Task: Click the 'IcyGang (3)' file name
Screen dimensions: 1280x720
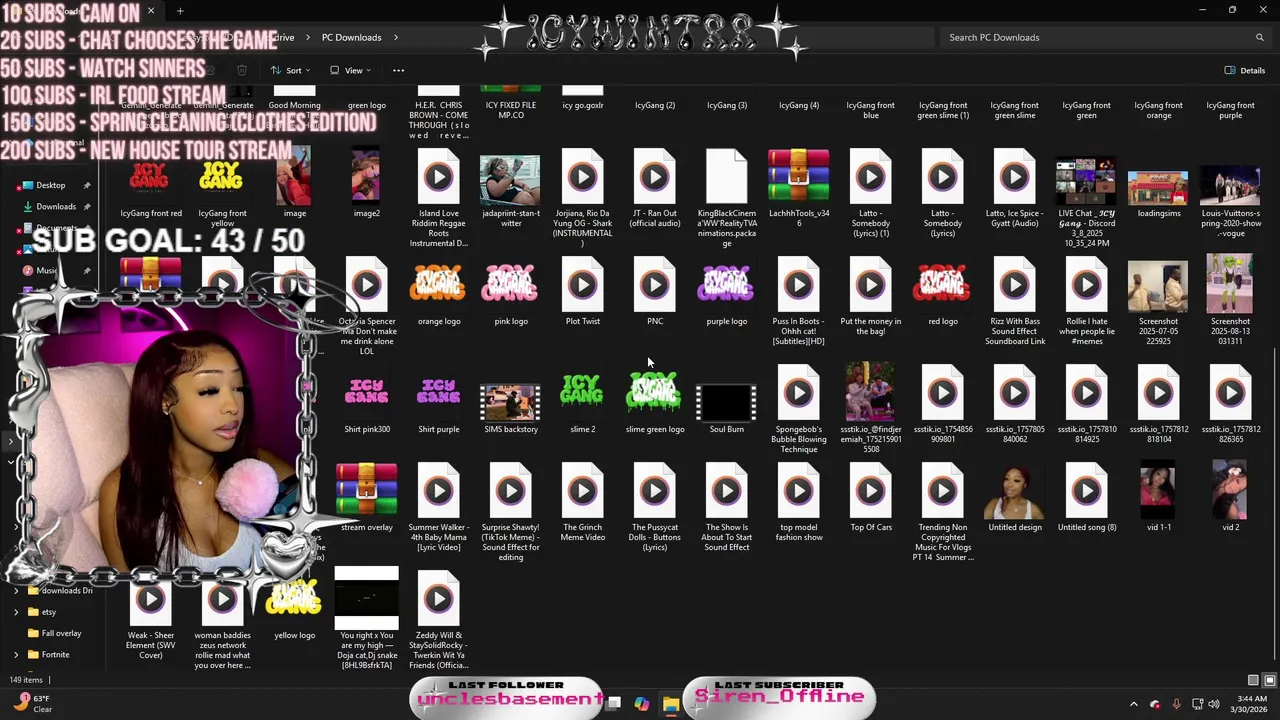Action: (726, 105)
